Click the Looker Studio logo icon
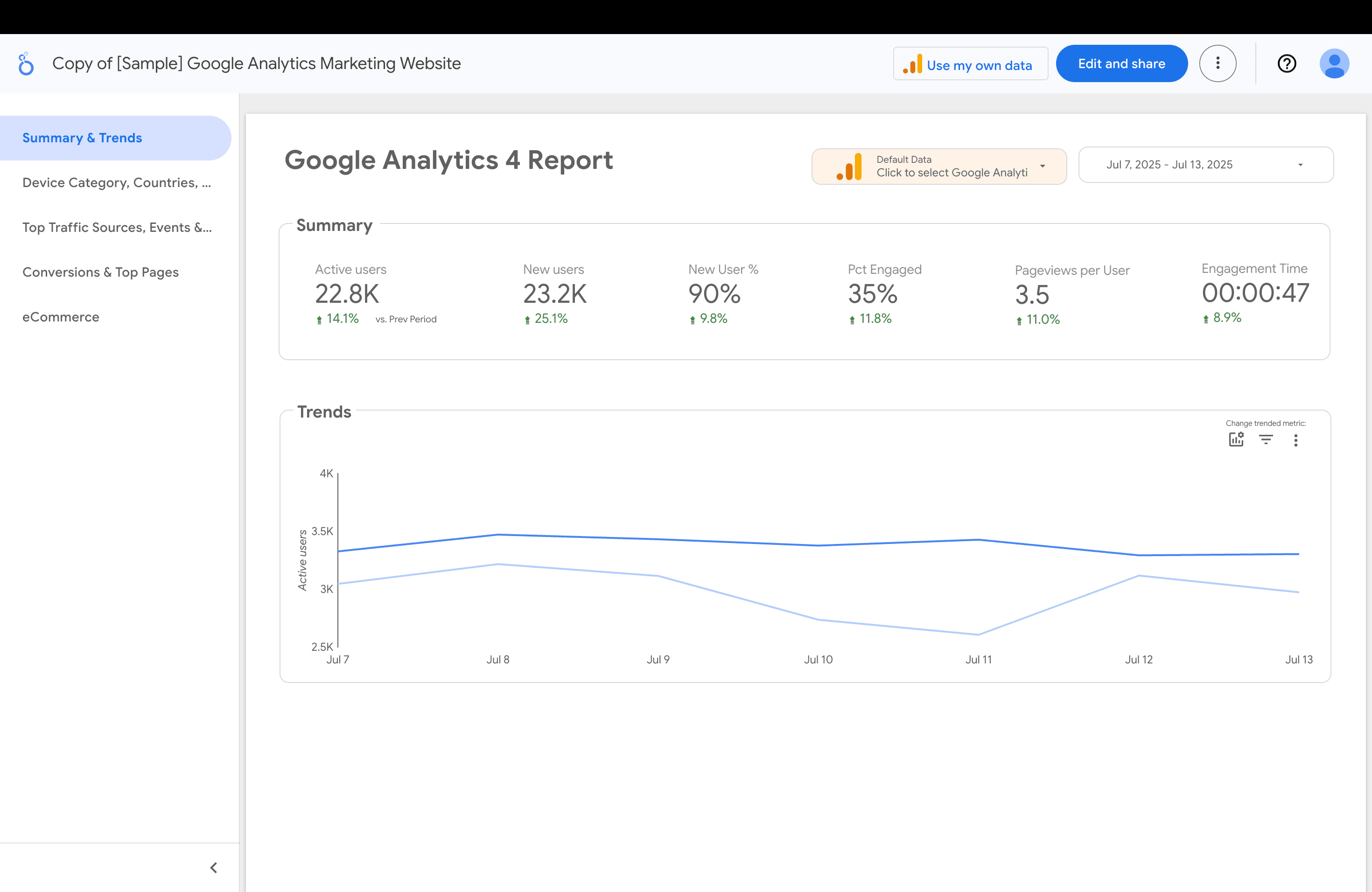This screenshot has width=1372, height=892. (25, 64)
